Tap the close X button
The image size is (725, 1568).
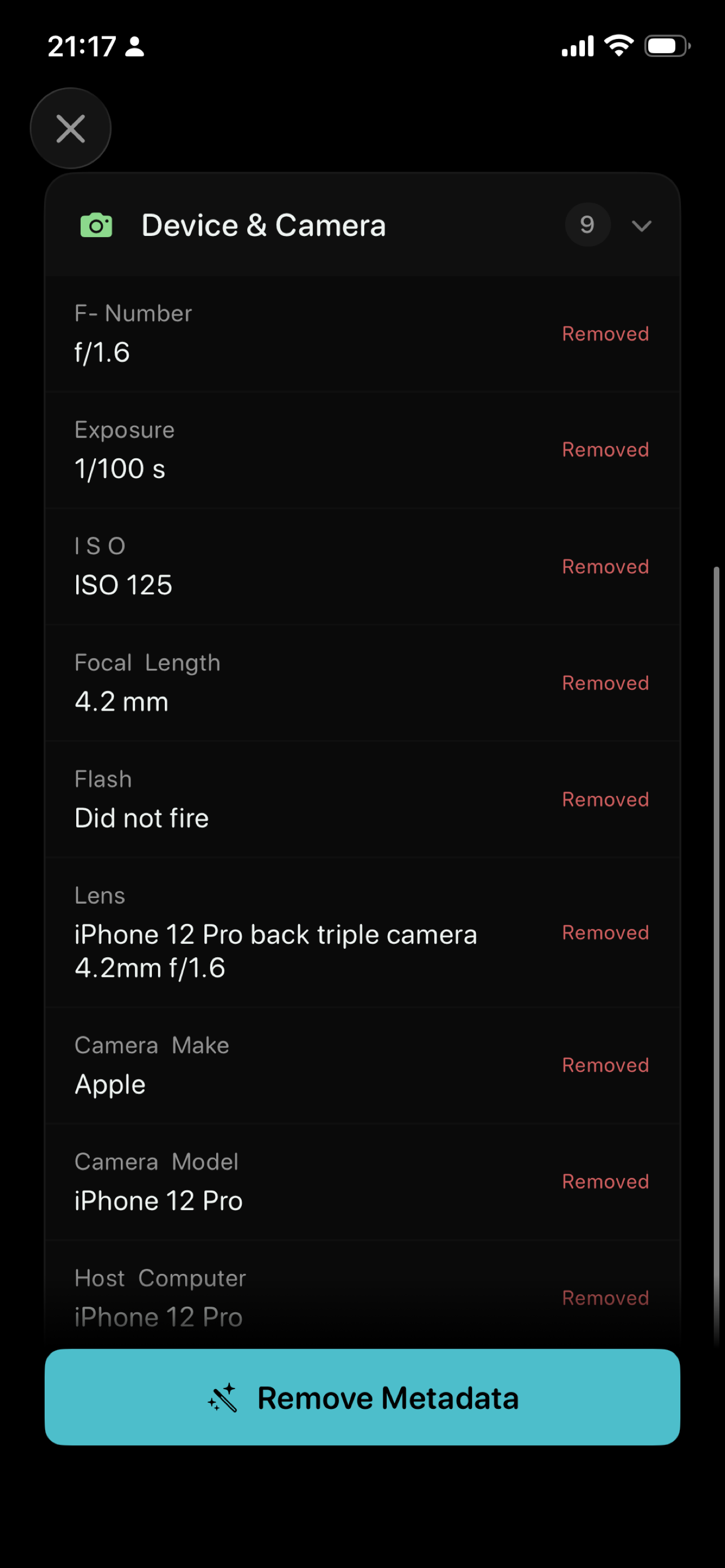coord(71,129)
